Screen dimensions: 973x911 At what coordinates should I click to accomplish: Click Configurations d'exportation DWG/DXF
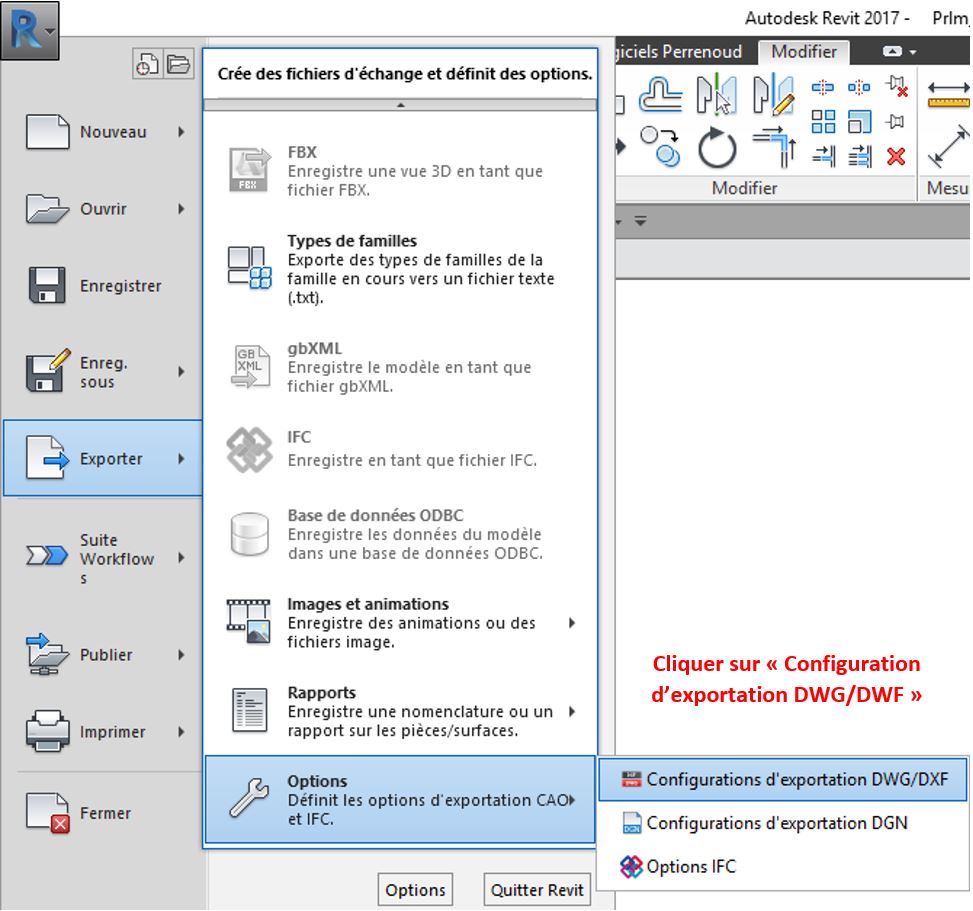tap(782, 779)
